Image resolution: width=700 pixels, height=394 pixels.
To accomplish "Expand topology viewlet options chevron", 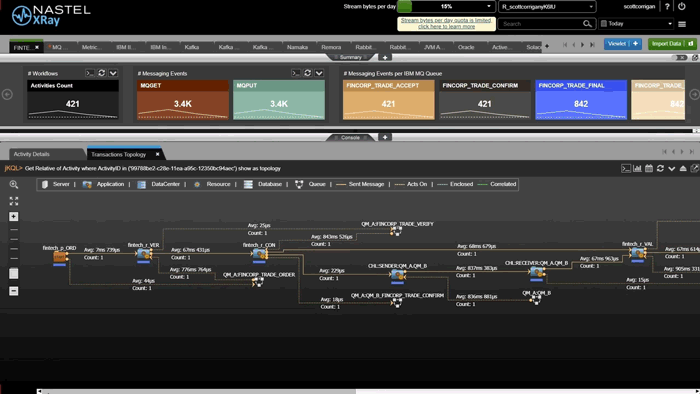I will coord(671,169).
